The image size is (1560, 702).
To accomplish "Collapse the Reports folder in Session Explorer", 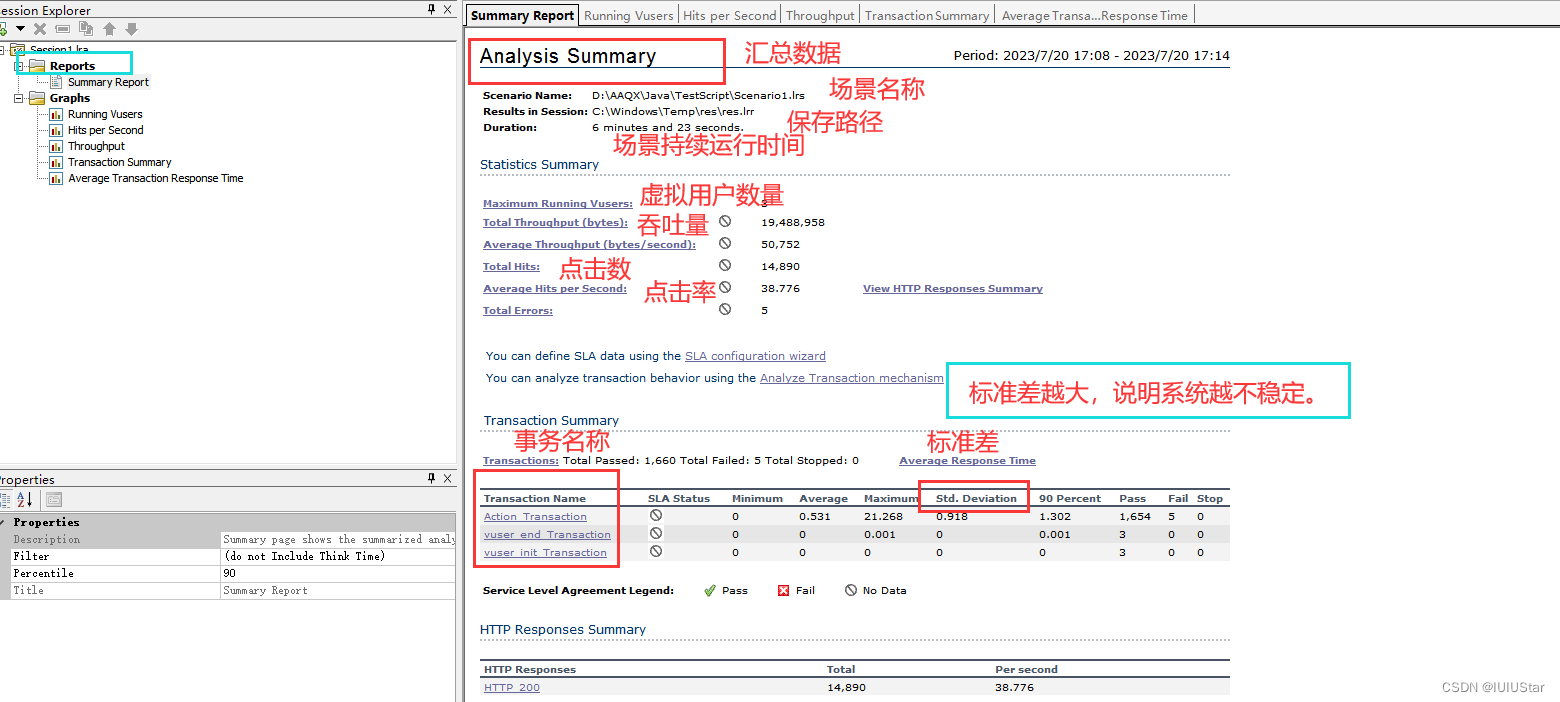I will pyautogui.click(x=20, y=64).
